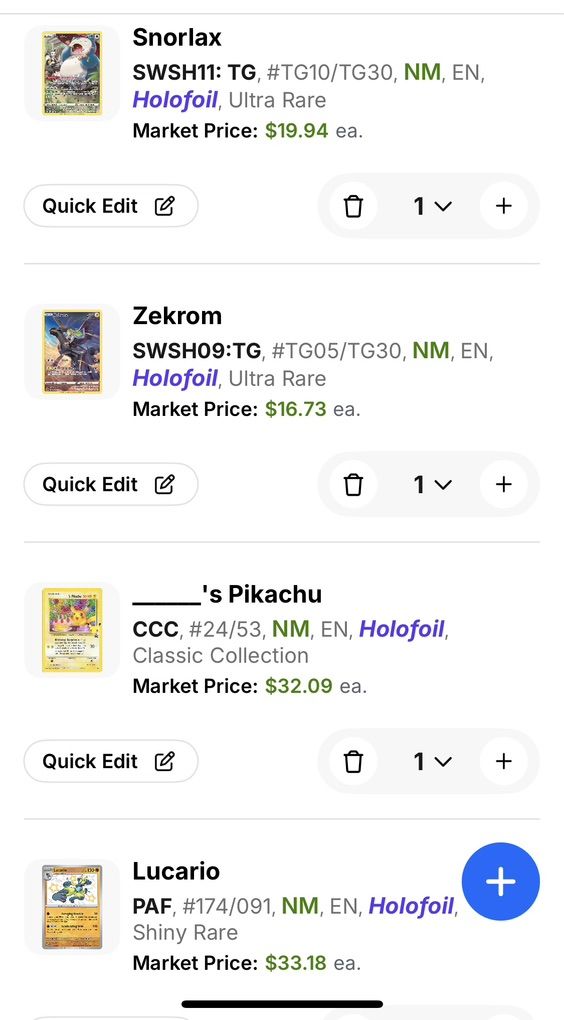The width and height of the screenshot is (564, 1020).
Task: Open the Snorlax card title
Action: [177, 37]
